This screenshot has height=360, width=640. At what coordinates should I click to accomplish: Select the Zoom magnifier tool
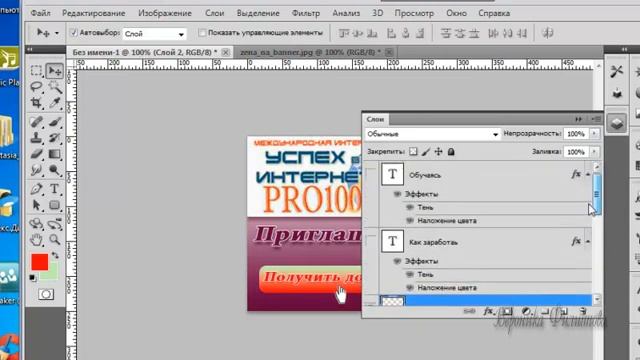[x=54, y=240]
